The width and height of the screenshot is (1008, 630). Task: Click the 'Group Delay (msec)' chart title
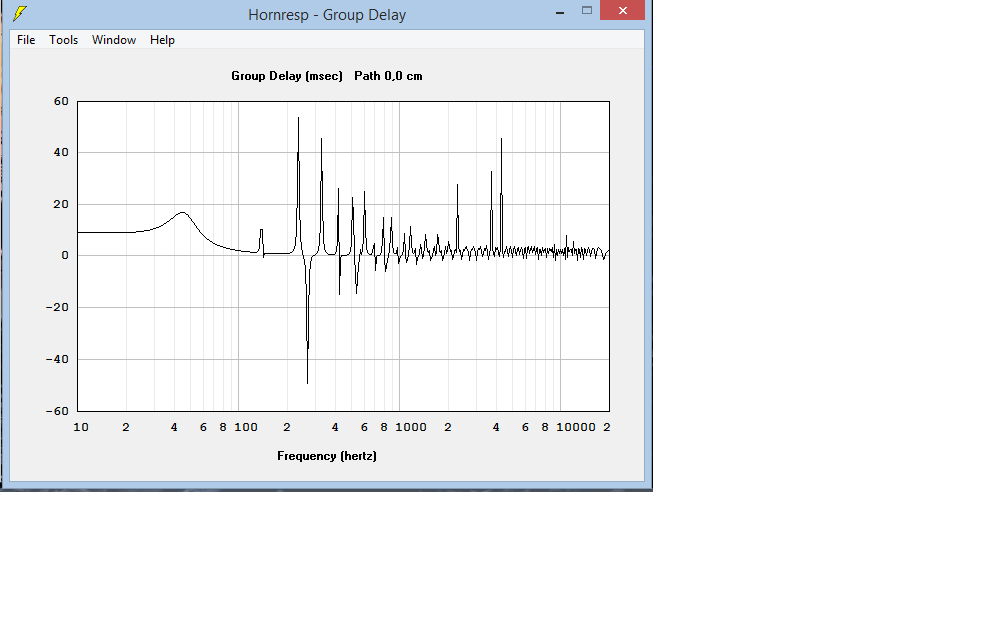(287, 76)
